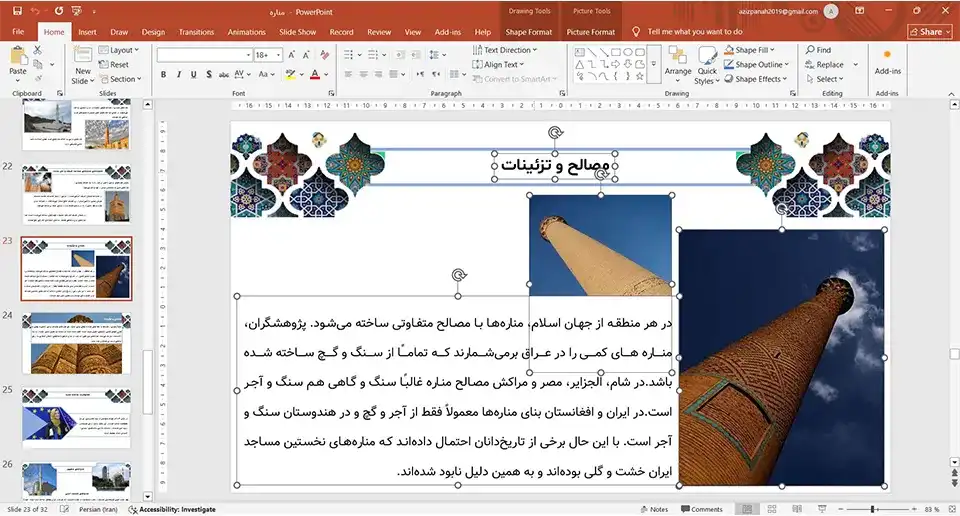Open the Font size dropdown
960x516 pixels.
279,54
